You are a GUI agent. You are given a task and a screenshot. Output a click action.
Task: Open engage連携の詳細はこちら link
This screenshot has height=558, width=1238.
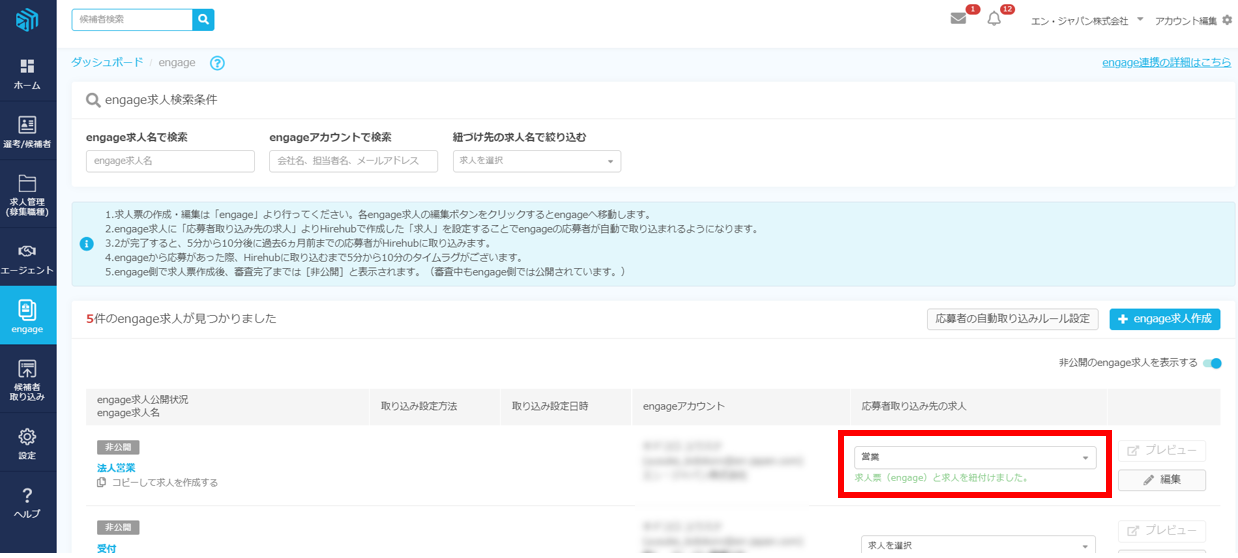pyautogui.click(x=1166, y=62)
